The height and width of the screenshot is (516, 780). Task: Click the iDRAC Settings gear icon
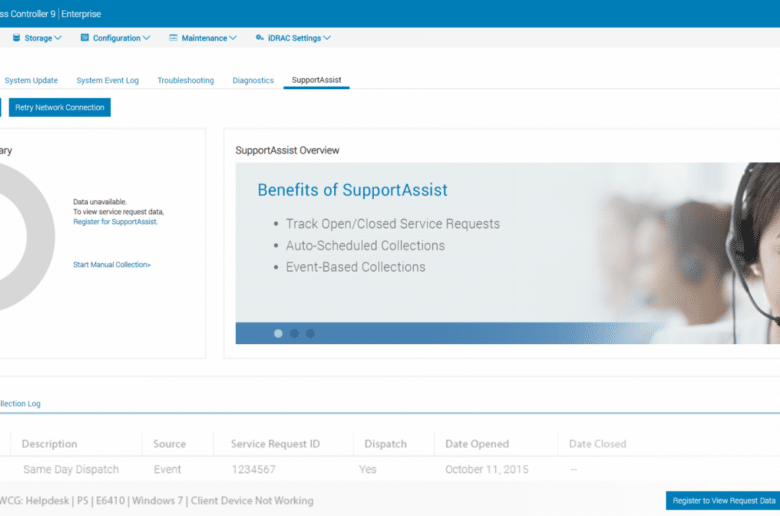[x=259, y=38]
